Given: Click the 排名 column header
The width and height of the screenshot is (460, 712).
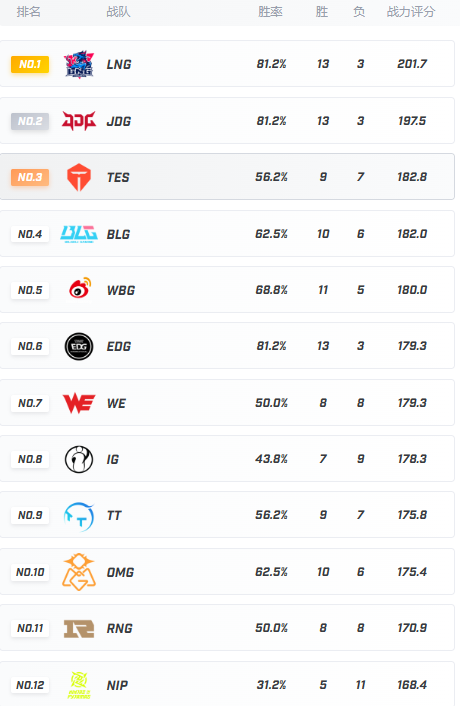Looking at the screenshot, I should coord(29,12).
